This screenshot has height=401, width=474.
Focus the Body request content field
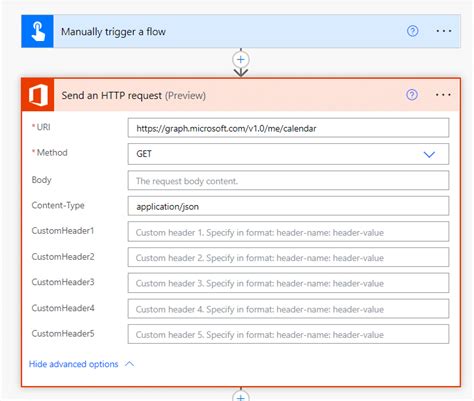288,181
